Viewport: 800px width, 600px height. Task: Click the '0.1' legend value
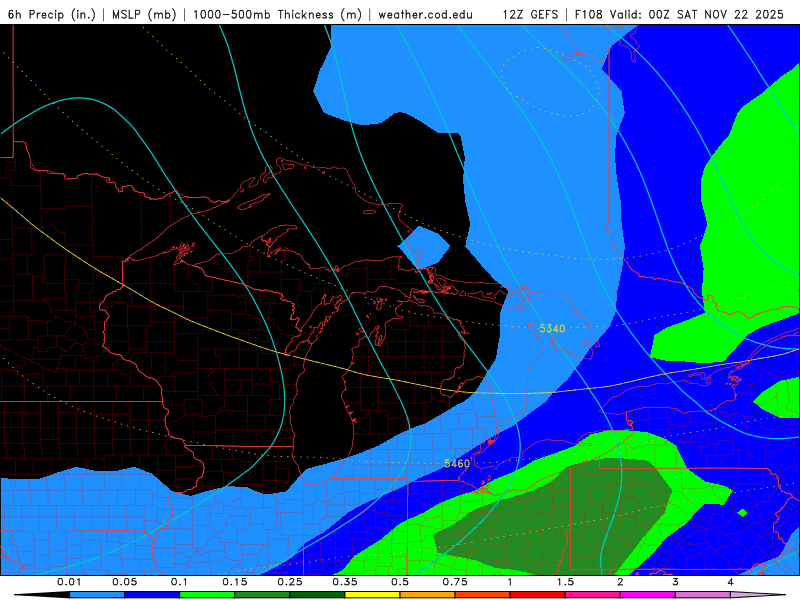(x=179, y=582)
